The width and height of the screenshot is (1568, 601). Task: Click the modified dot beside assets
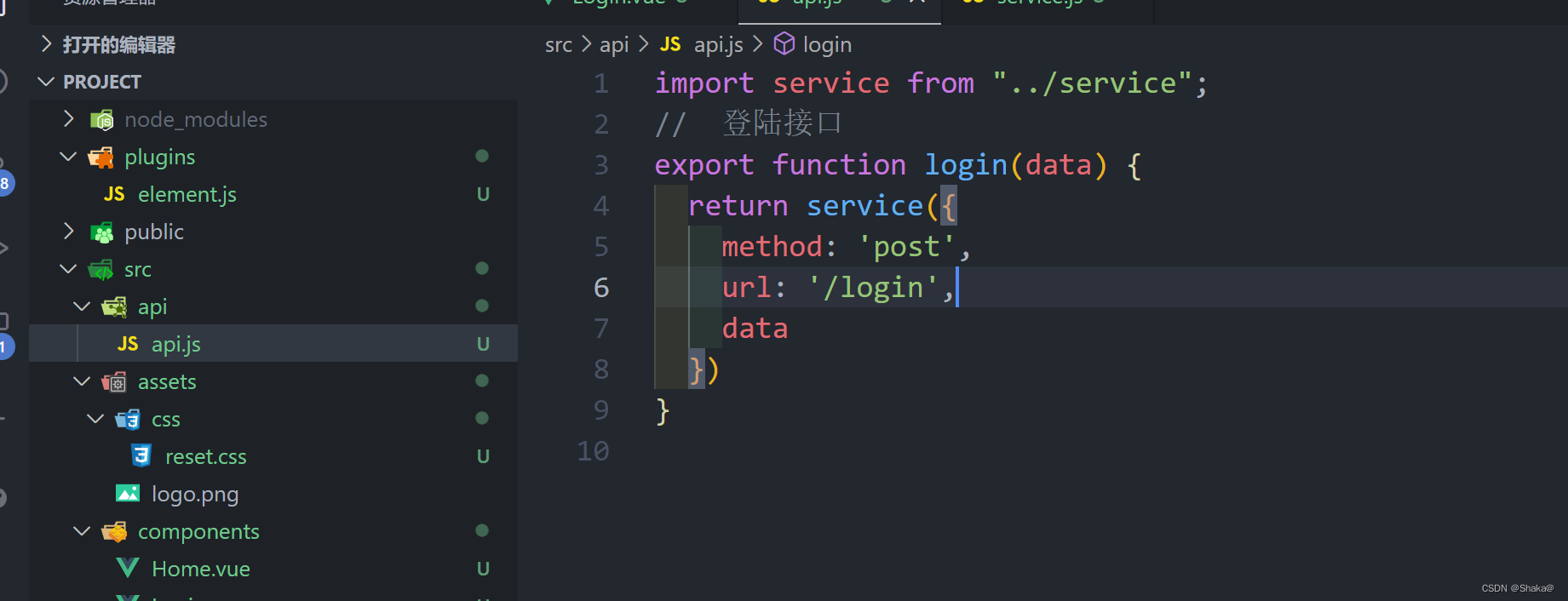(482, 381)
